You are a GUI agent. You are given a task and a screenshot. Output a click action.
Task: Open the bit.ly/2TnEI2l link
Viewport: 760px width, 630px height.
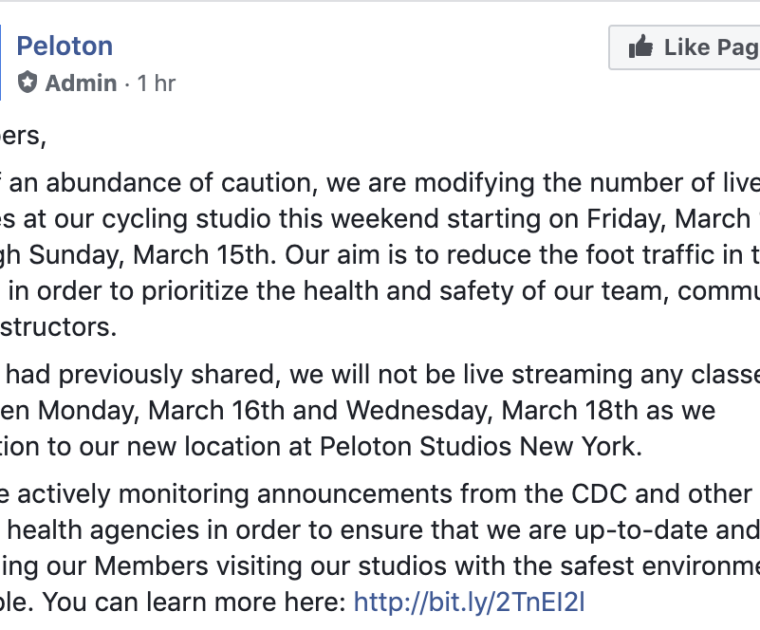(x=469, y=601)
